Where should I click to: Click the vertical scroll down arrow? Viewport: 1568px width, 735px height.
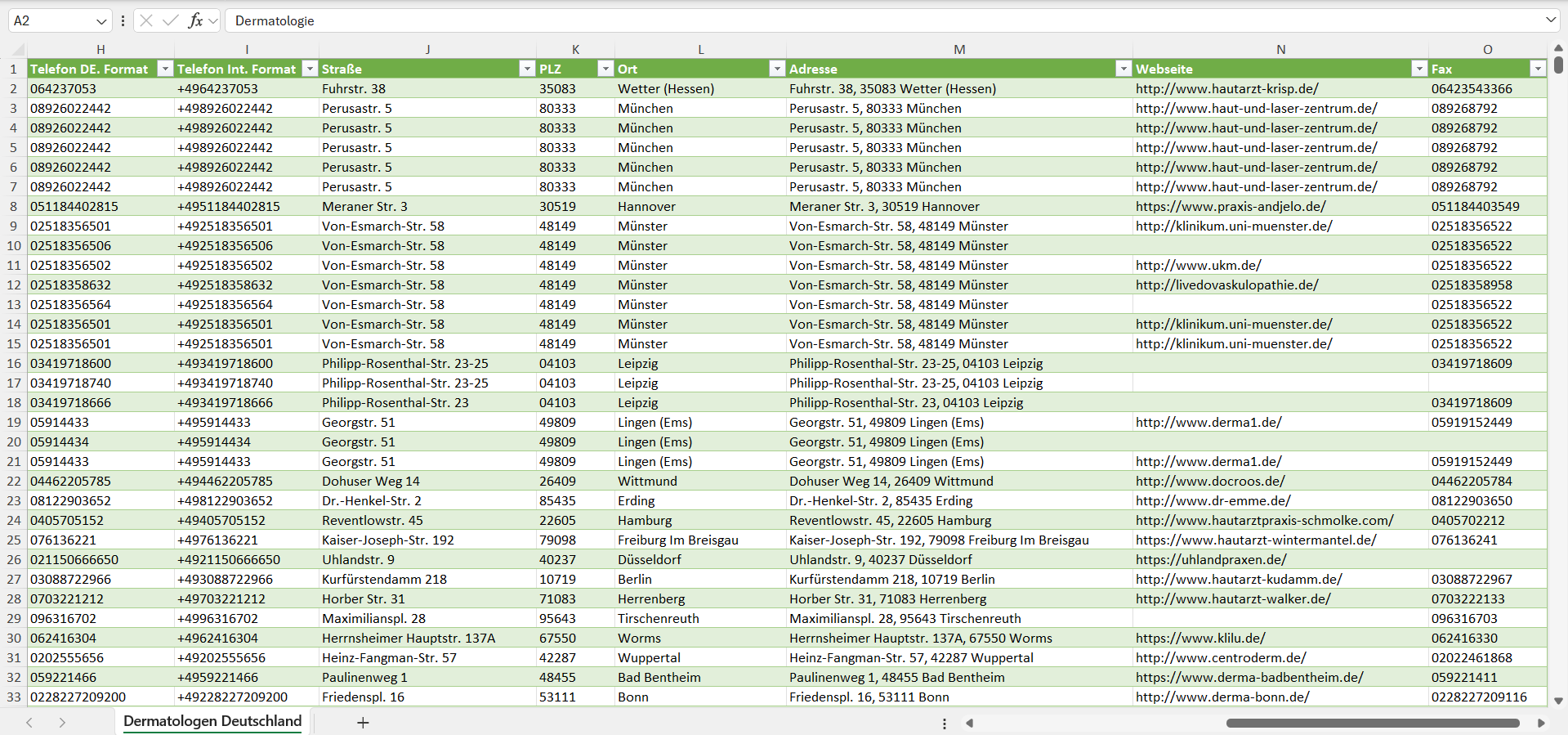pyautogui.click(x=1558, y=701)
